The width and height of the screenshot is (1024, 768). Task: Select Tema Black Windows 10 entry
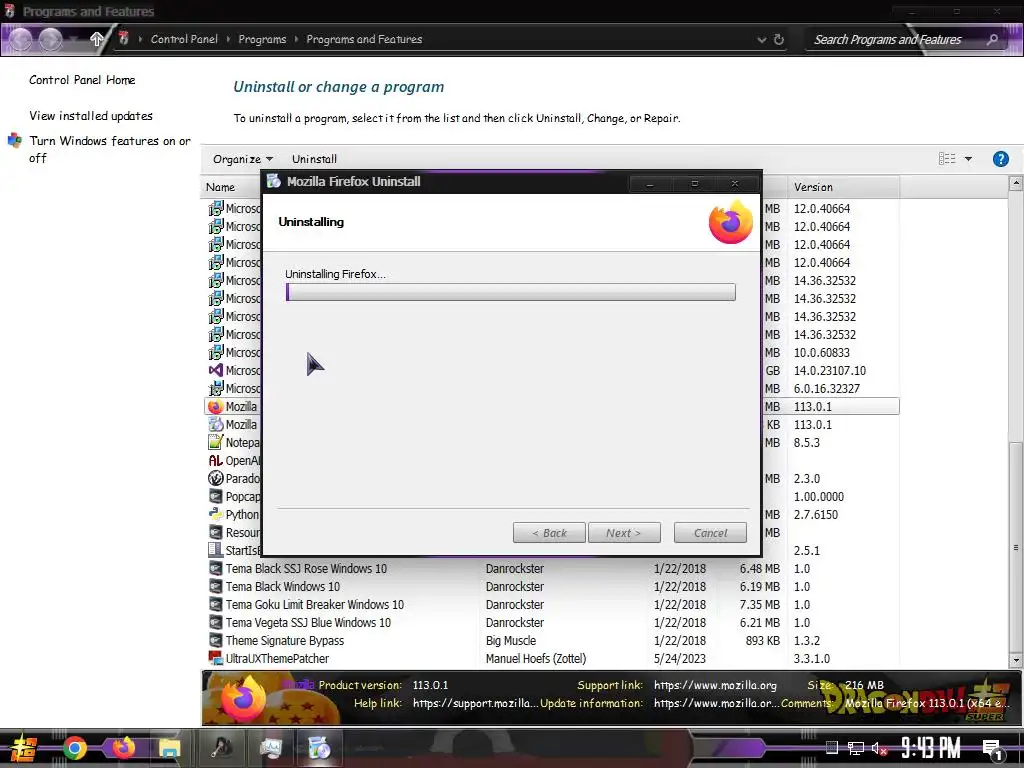tap(283, 586)
